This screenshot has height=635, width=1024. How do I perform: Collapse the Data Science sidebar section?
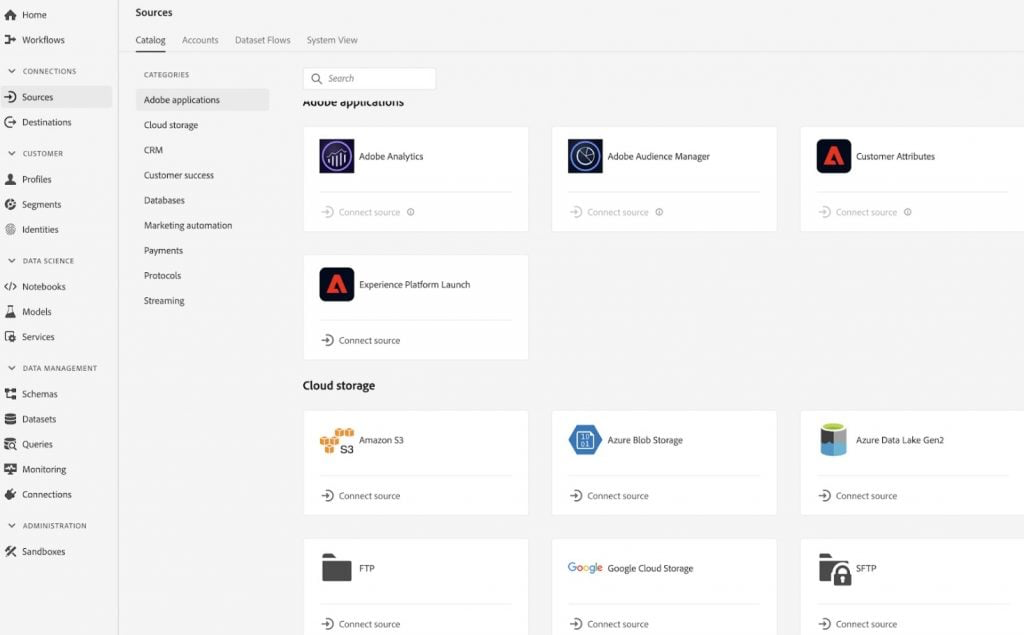pyautogui.click(x=11, y=261)
